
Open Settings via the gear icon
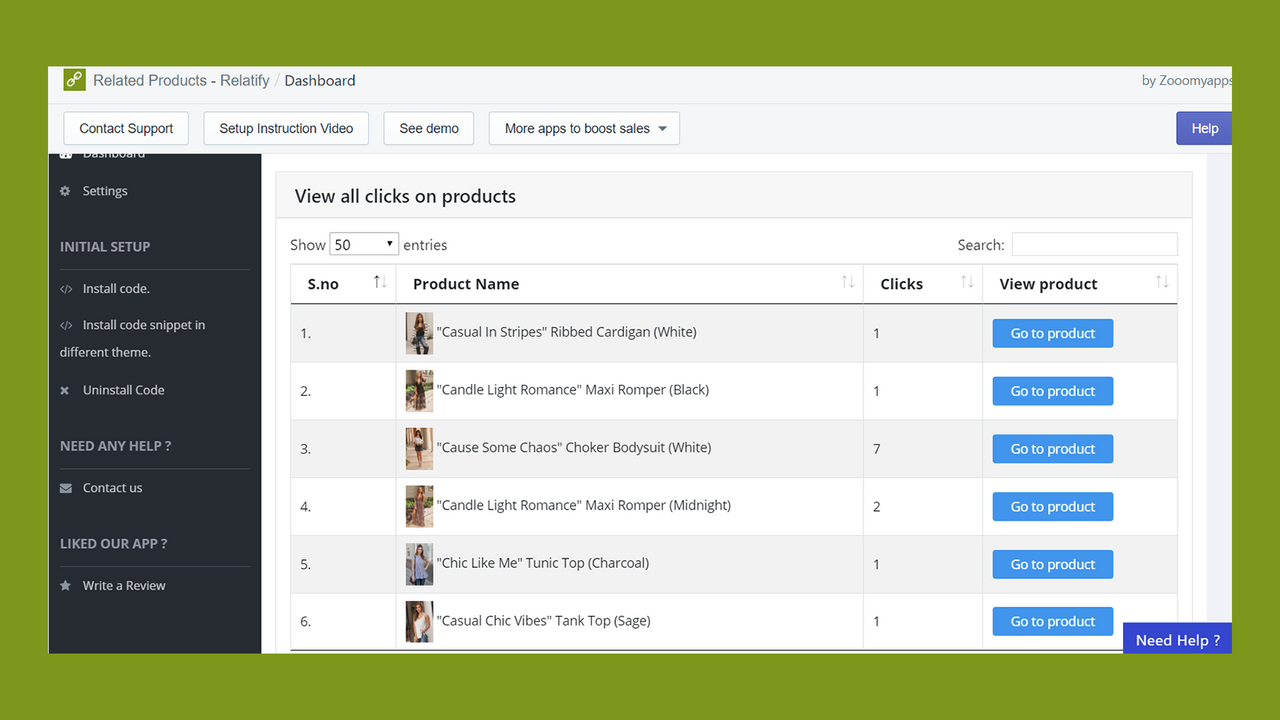pos(66,191)
